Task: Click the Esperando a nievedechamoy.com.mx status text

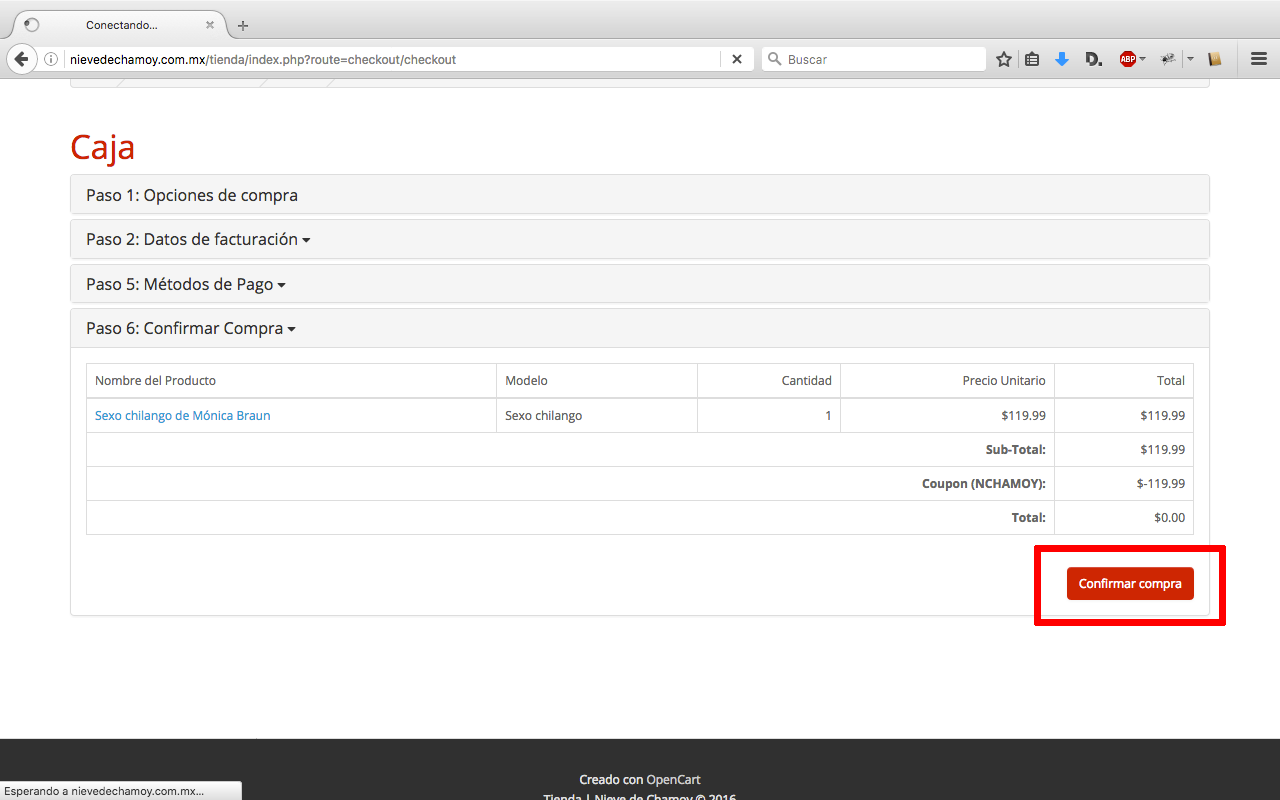Action: 104,791
